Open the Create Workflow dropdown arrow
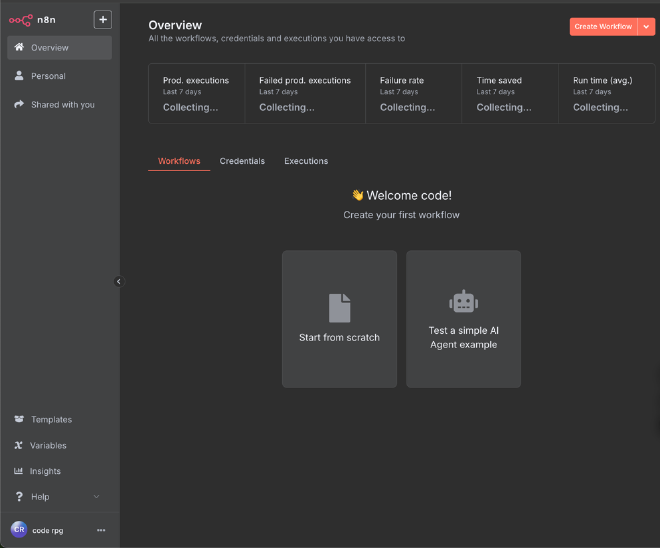 click(645, 27)
